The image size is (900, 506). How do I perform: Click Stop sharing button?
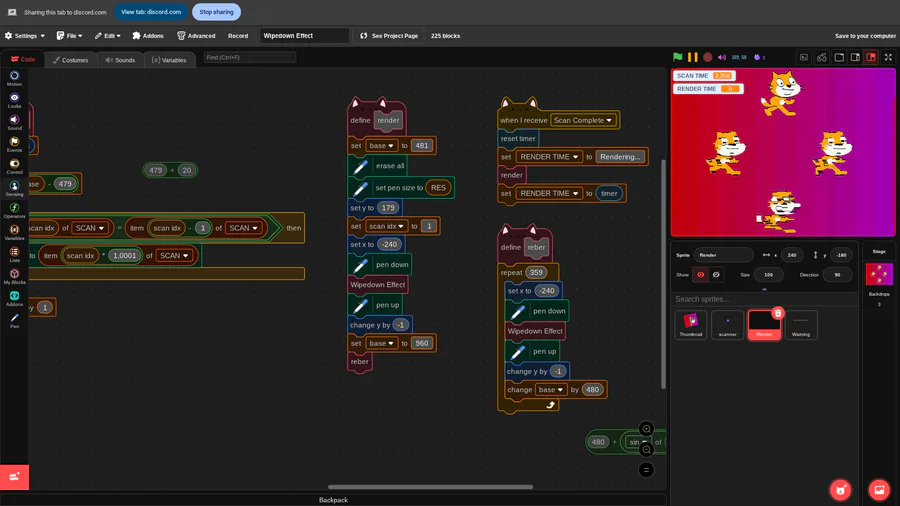pos(216,12)
